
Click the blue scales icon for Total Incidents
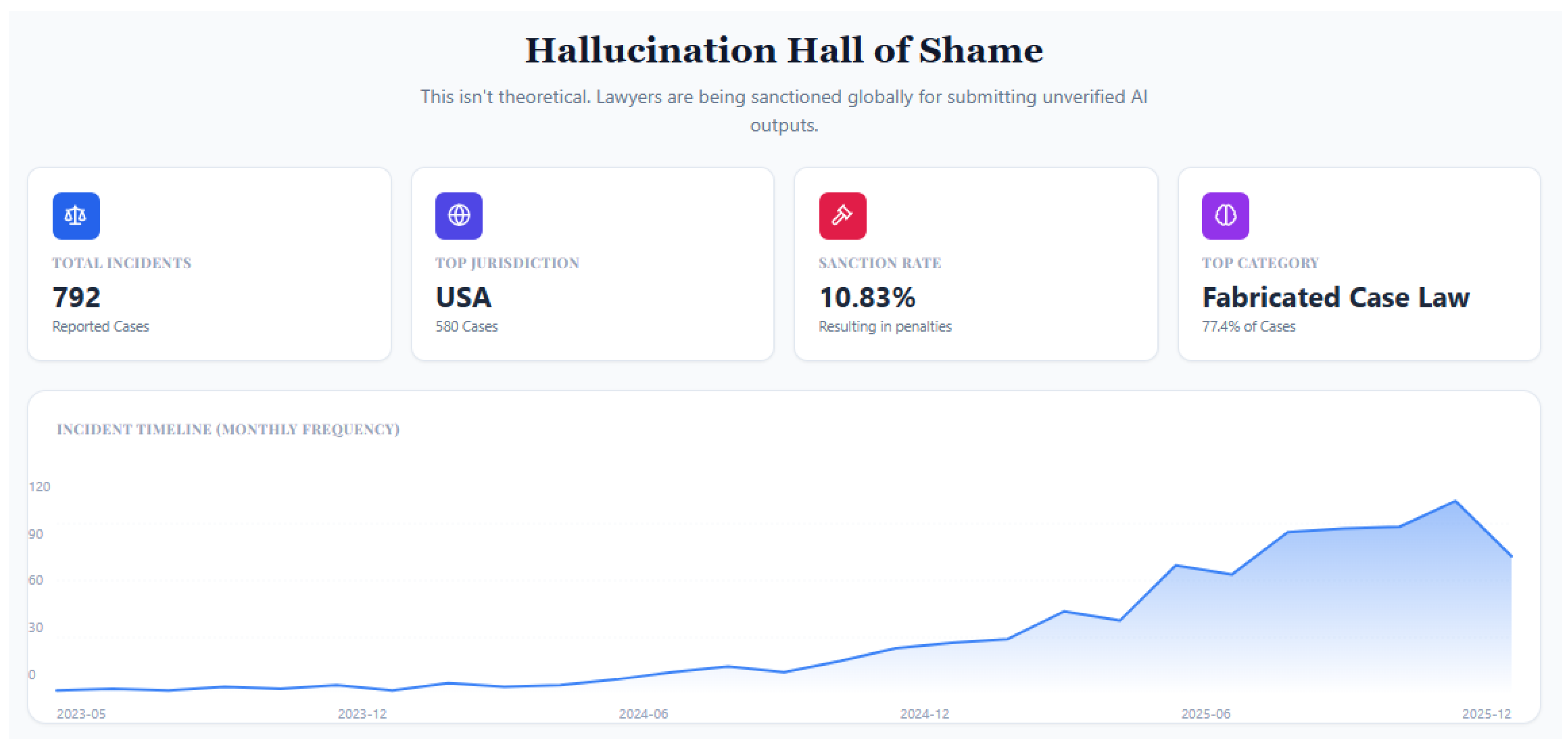[76, 216]
